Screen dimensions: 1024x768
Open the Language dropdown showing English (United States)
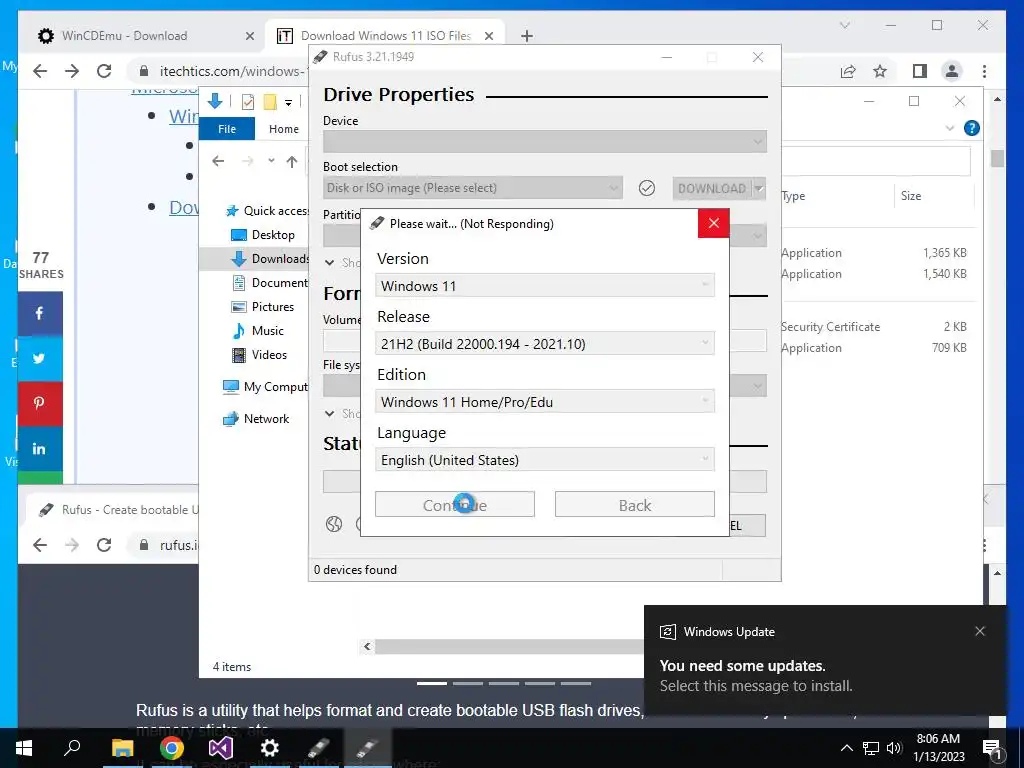(x=545, y=460)
